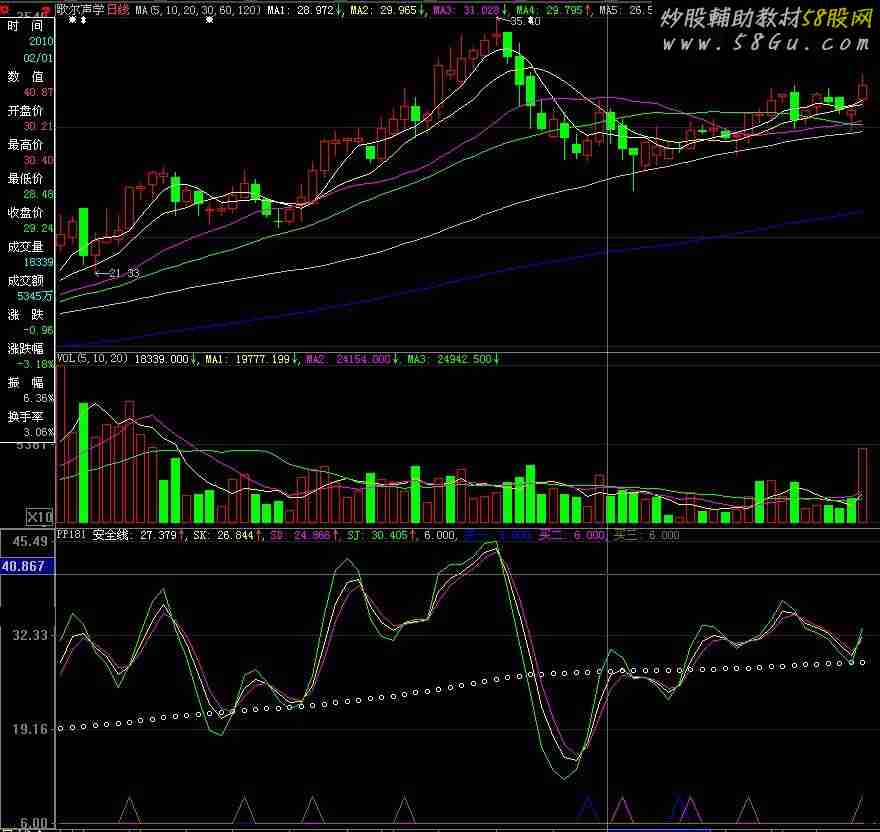The image size is (880, 832).
Task: Click the 涨跌幅 label
Action: 25,349
